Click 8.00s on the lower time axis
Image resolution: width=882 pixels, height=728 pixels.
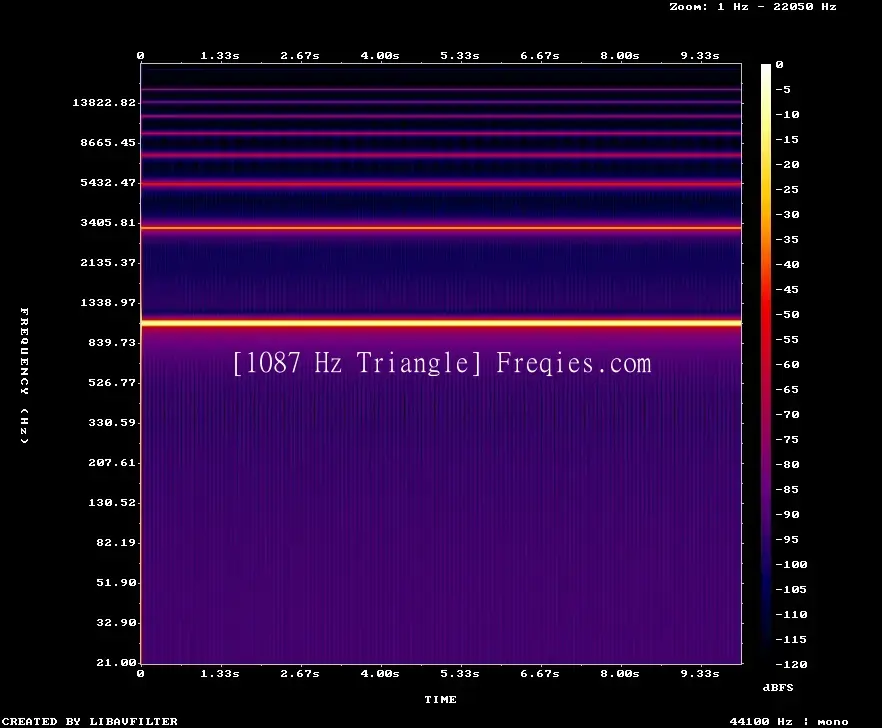coord(619,673)
